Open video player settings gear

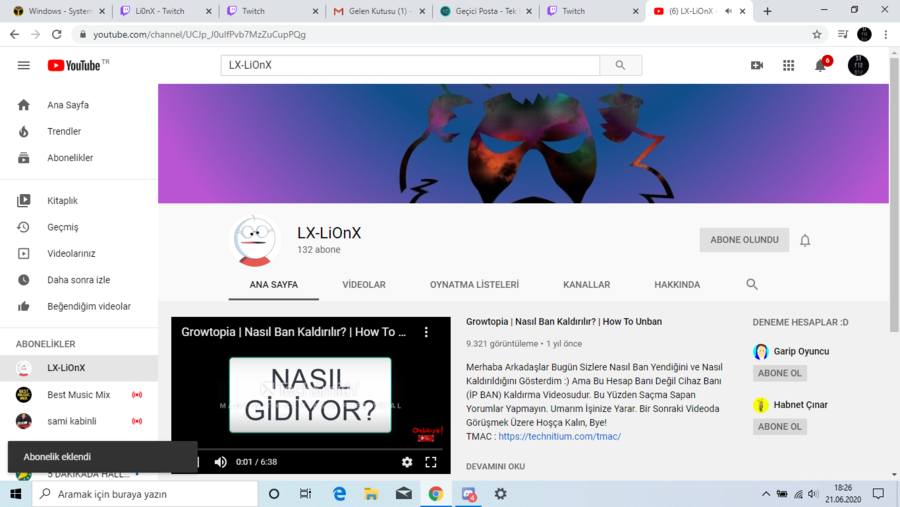[407, 462]
